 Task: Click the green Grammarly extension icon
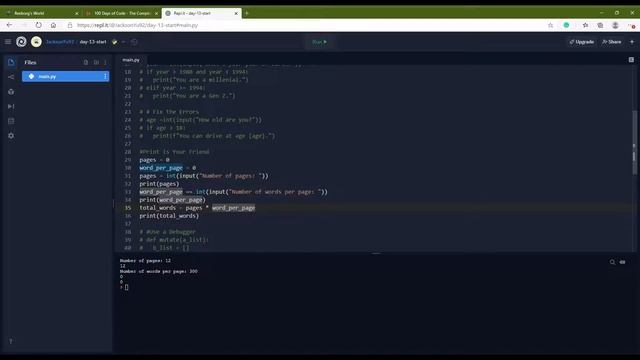tap(567, 25)
